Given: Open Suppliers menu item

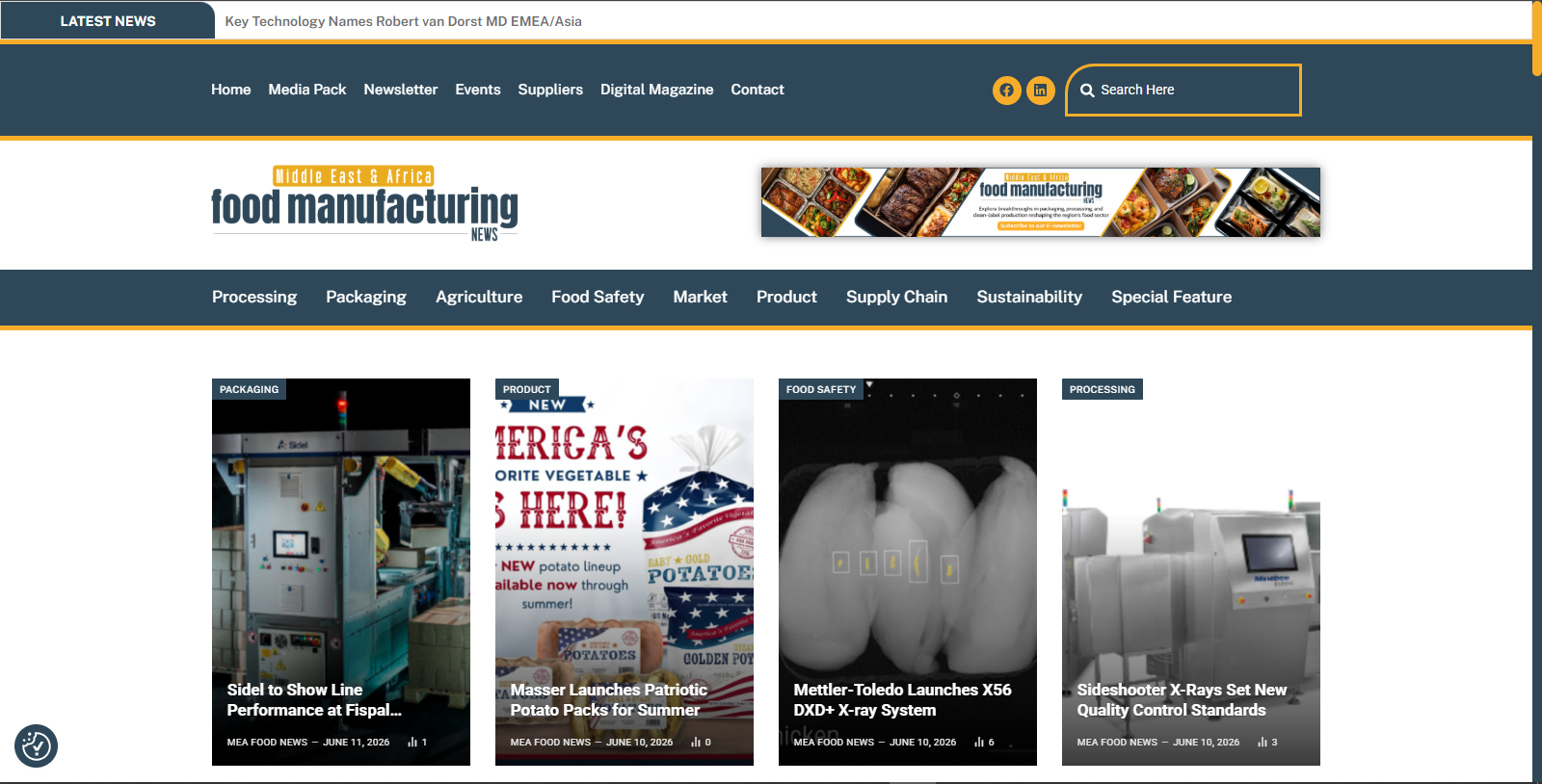Looking at the screenshot, I should (x=550, y=90).
